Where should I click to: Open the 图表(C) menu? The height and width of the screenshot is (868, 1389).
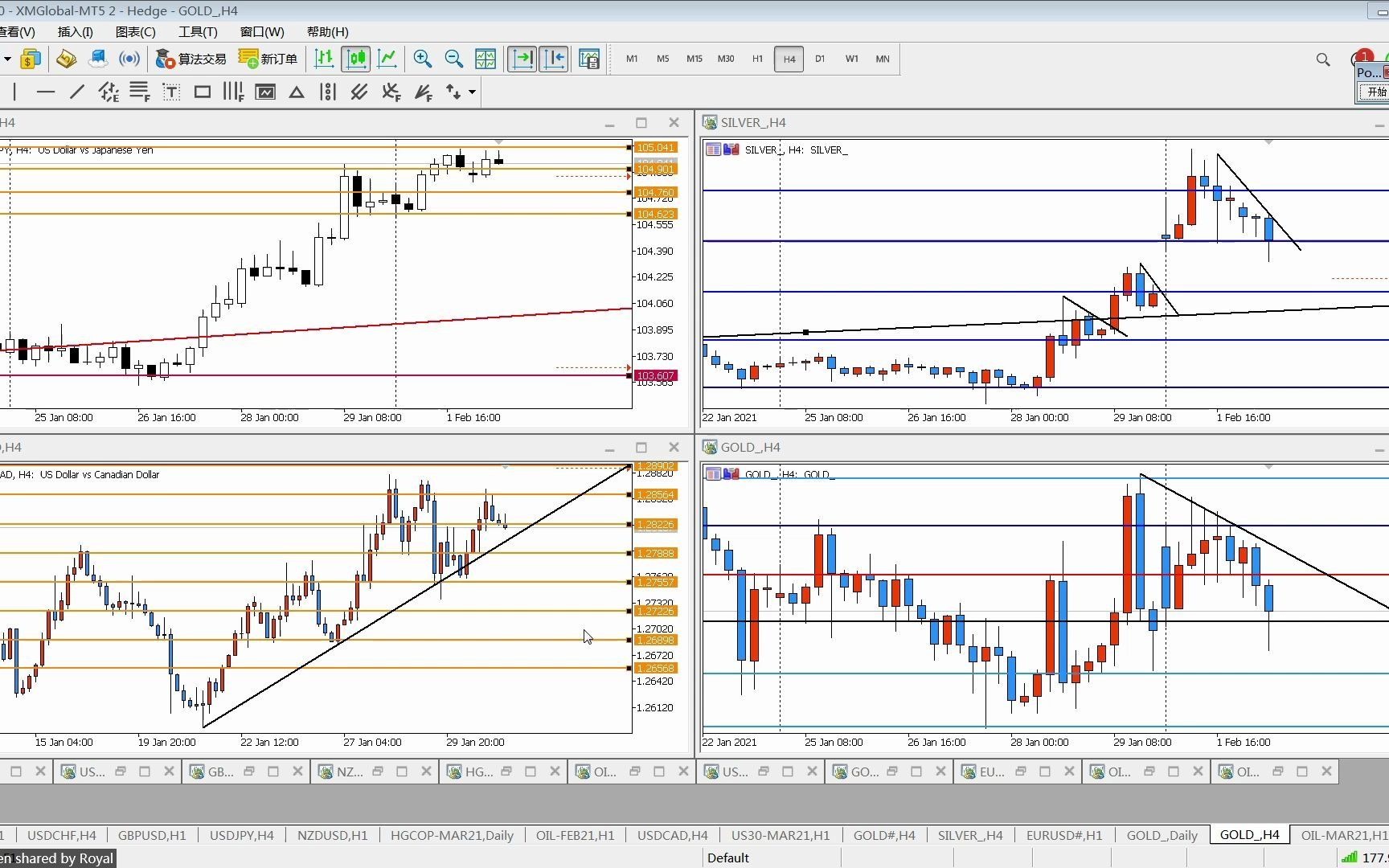(136, 32)
